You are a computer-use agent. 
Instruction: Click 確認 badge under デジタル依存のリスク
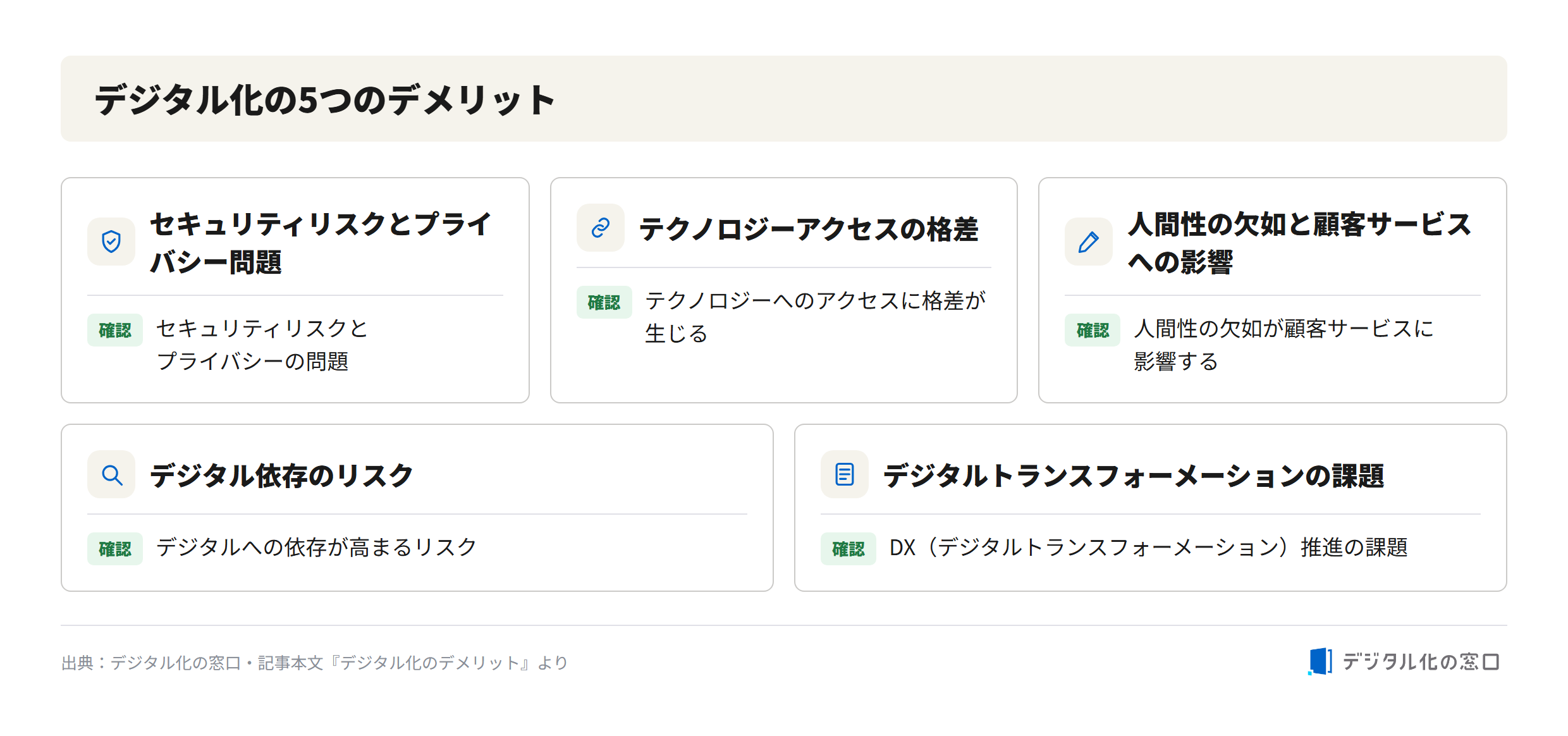coord(115,549)
